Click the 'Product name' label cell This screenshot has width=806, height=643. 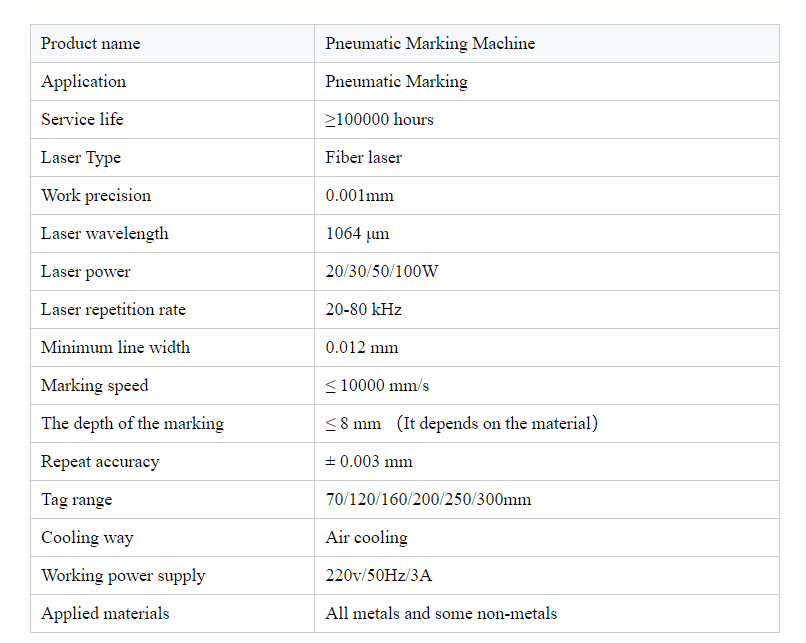pyautogui.click(x=172, y=44)
